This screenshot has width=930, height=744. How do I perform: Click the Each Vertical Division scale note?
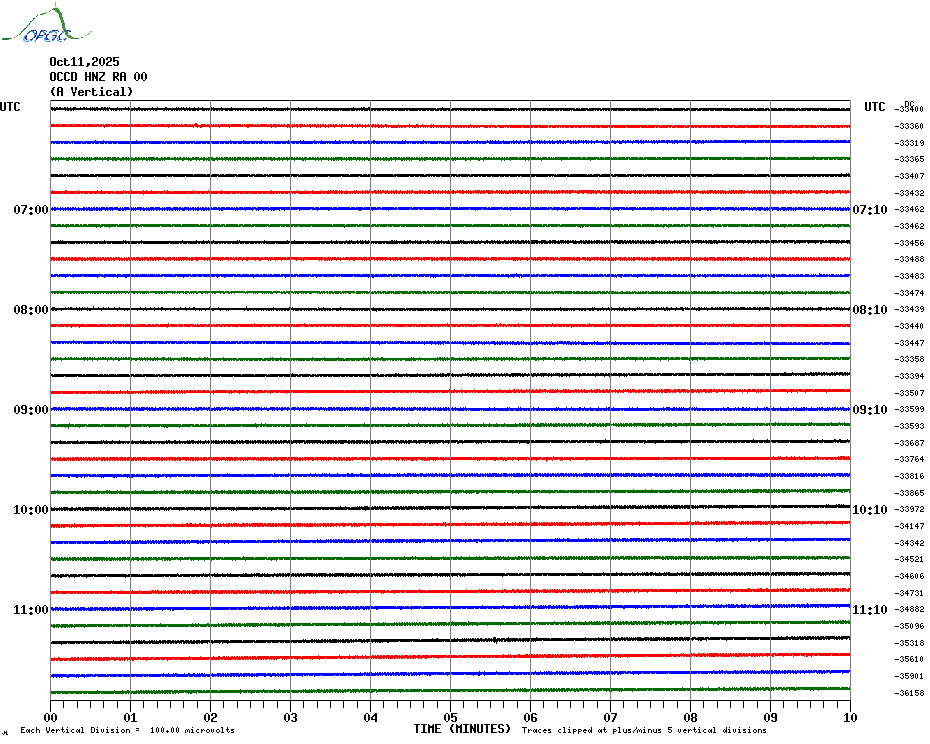click(x=127, y=730)
